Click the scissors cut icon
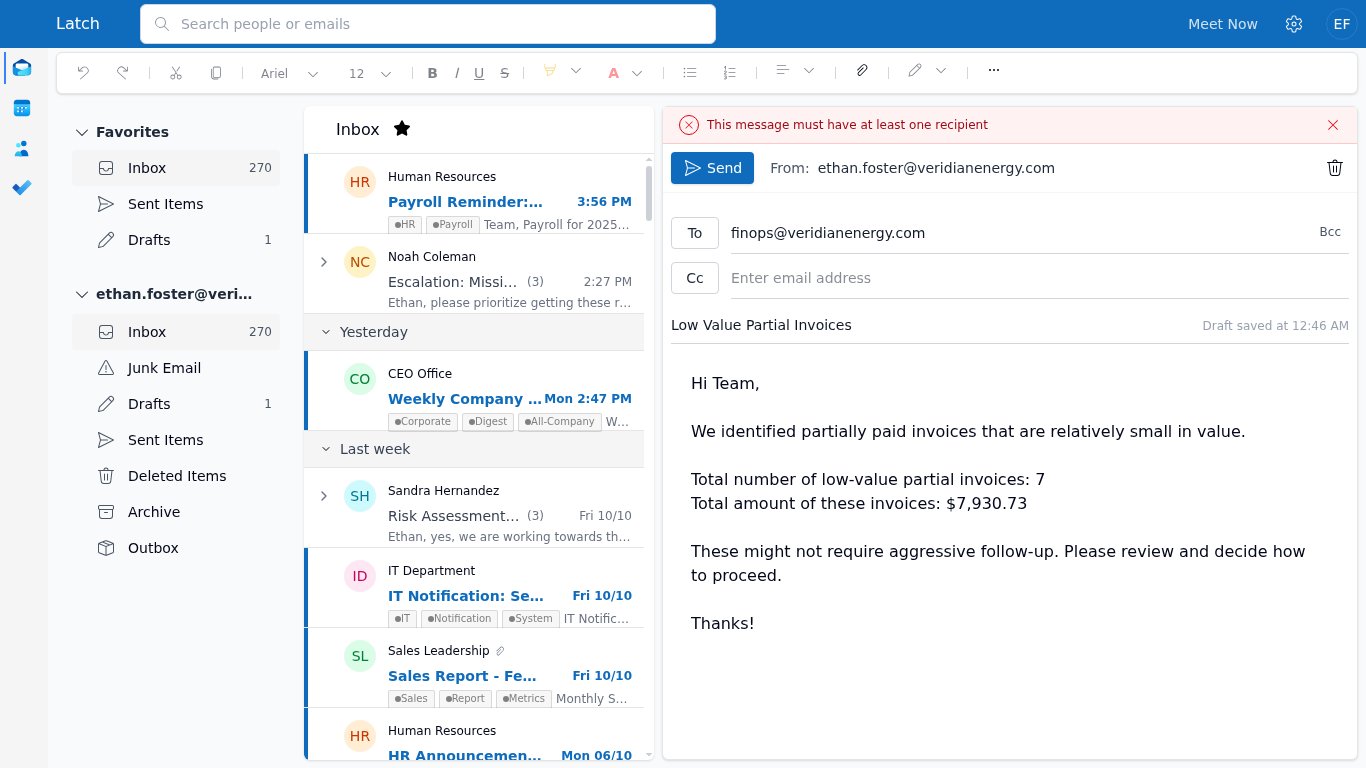The height and width of the screenshot is (768, 1366). click(176, 72)
